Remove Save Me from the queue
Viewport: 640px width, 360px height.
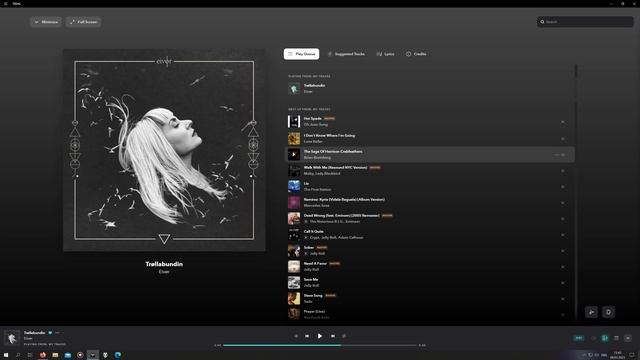pyautogui.click(x=563, y=283)
